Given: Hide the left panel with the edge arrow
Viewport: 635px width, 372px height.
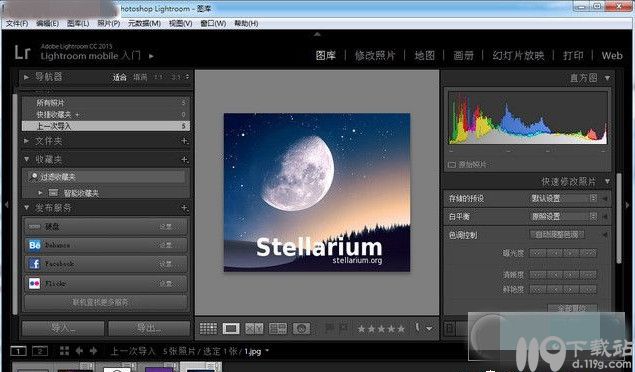Looking at the screenshot, I should [6, 205].
